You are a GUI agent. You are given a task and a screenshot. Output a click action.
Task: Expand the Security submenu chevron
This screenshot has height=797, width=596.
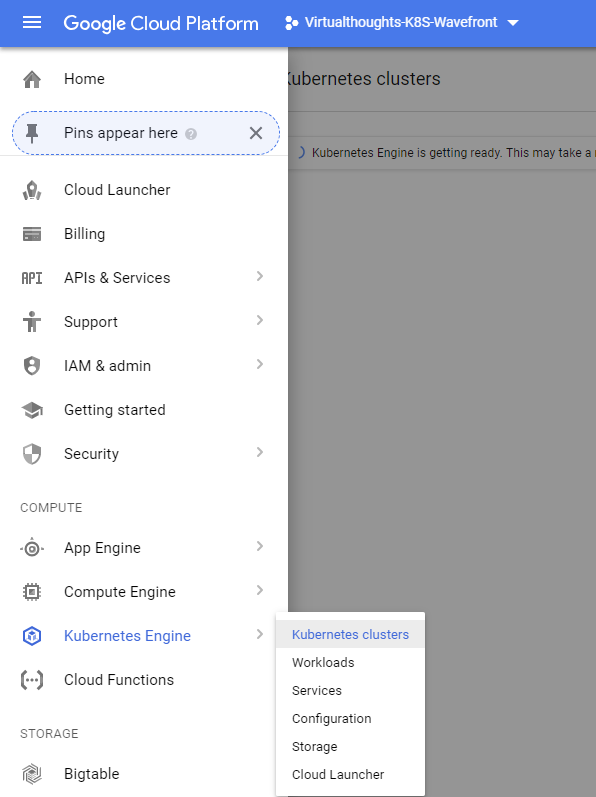260,452
